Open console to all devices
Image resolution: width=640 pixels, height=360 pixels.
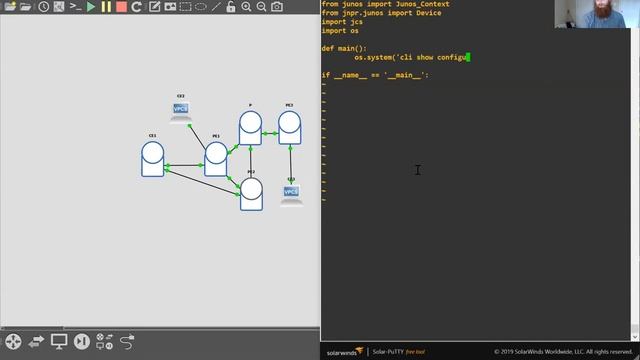click(76, 6)
